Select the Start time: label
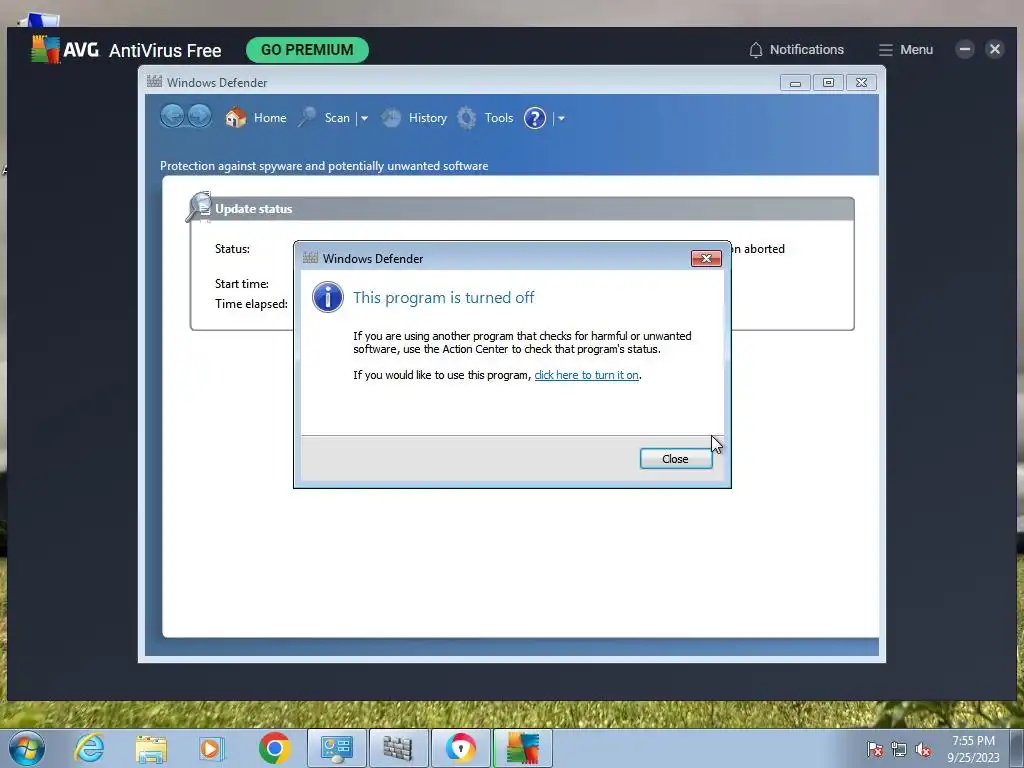Image resolution: width=1024 pixels, height=768 pixels. coord(242,284)
